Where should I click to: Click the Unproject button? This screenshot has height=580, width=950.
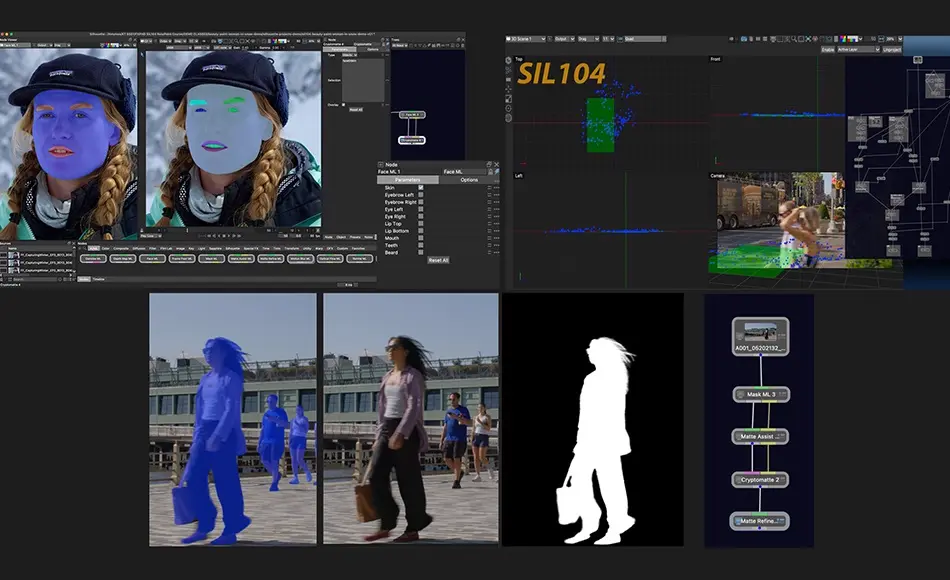tap(892, 50)
